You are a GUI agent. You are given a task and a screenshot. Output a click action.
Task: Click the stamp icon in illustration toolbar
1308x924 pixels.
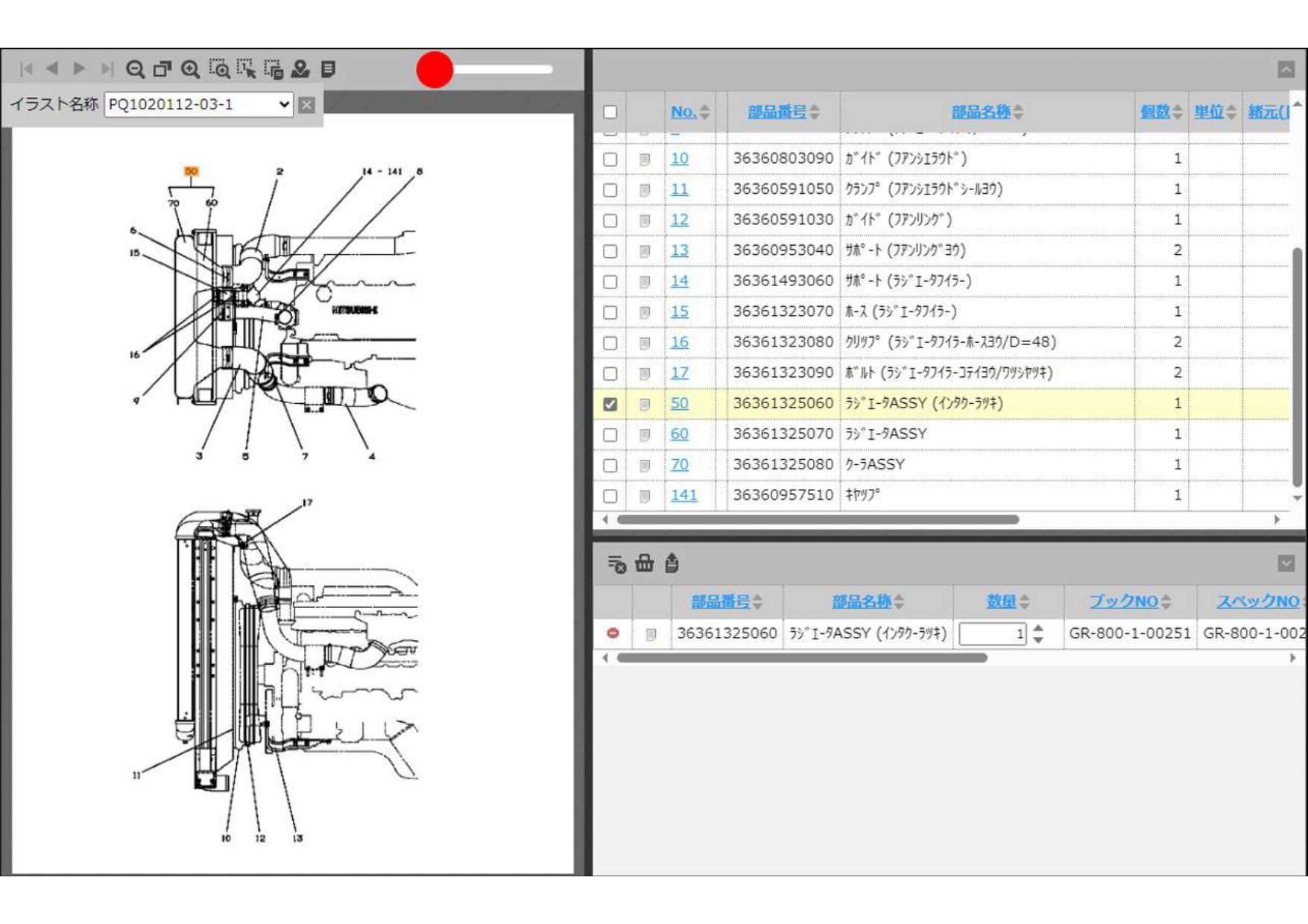click(300, 69)
